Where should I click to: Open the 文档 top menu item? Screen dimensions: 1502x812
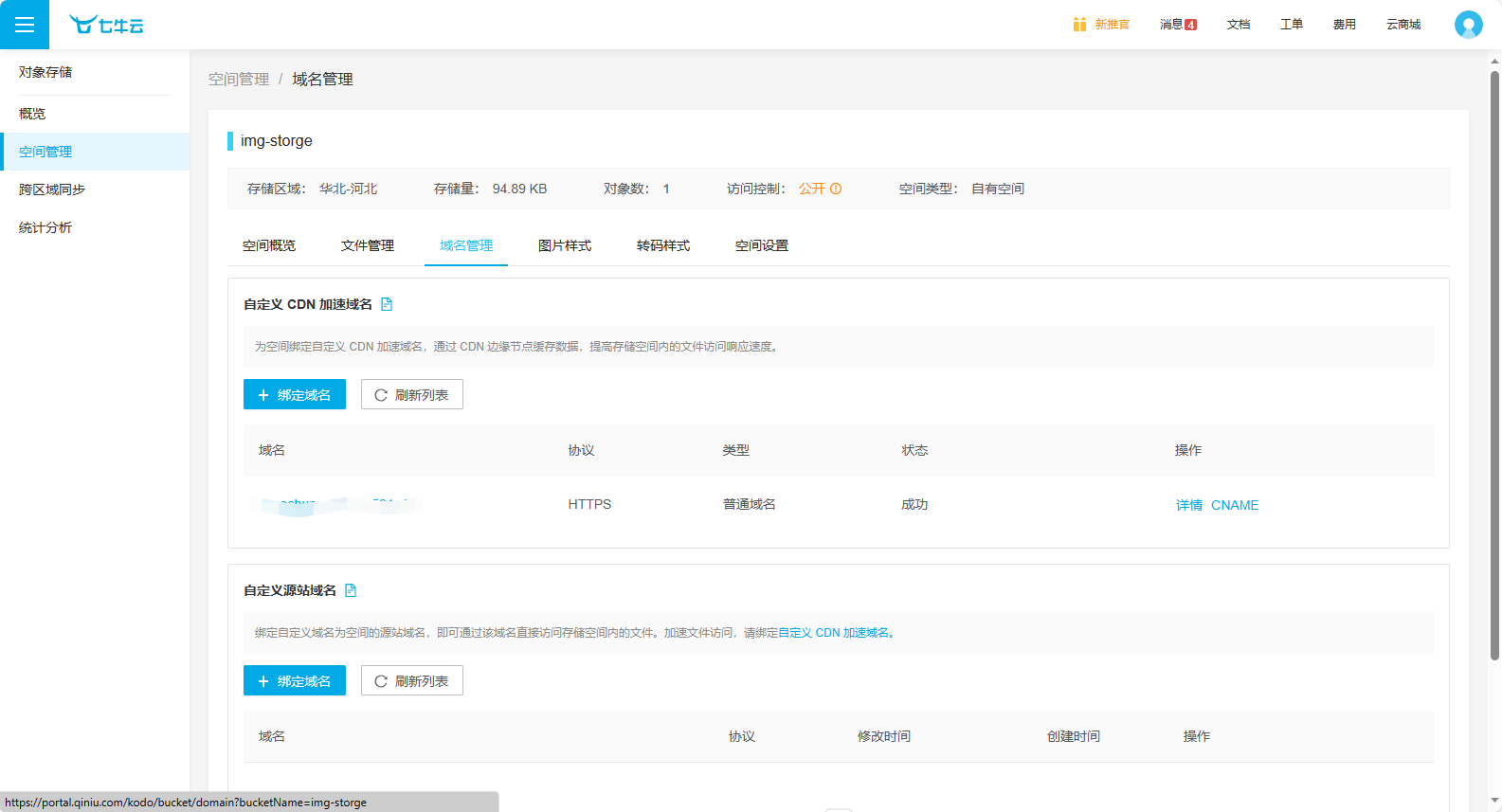(1239, 25)
